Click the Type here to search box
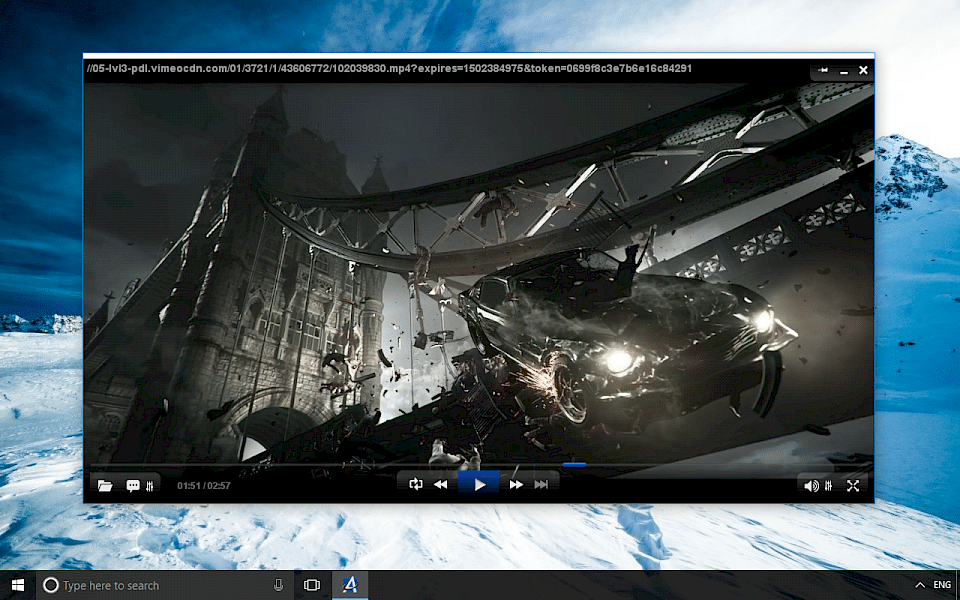 165,585
